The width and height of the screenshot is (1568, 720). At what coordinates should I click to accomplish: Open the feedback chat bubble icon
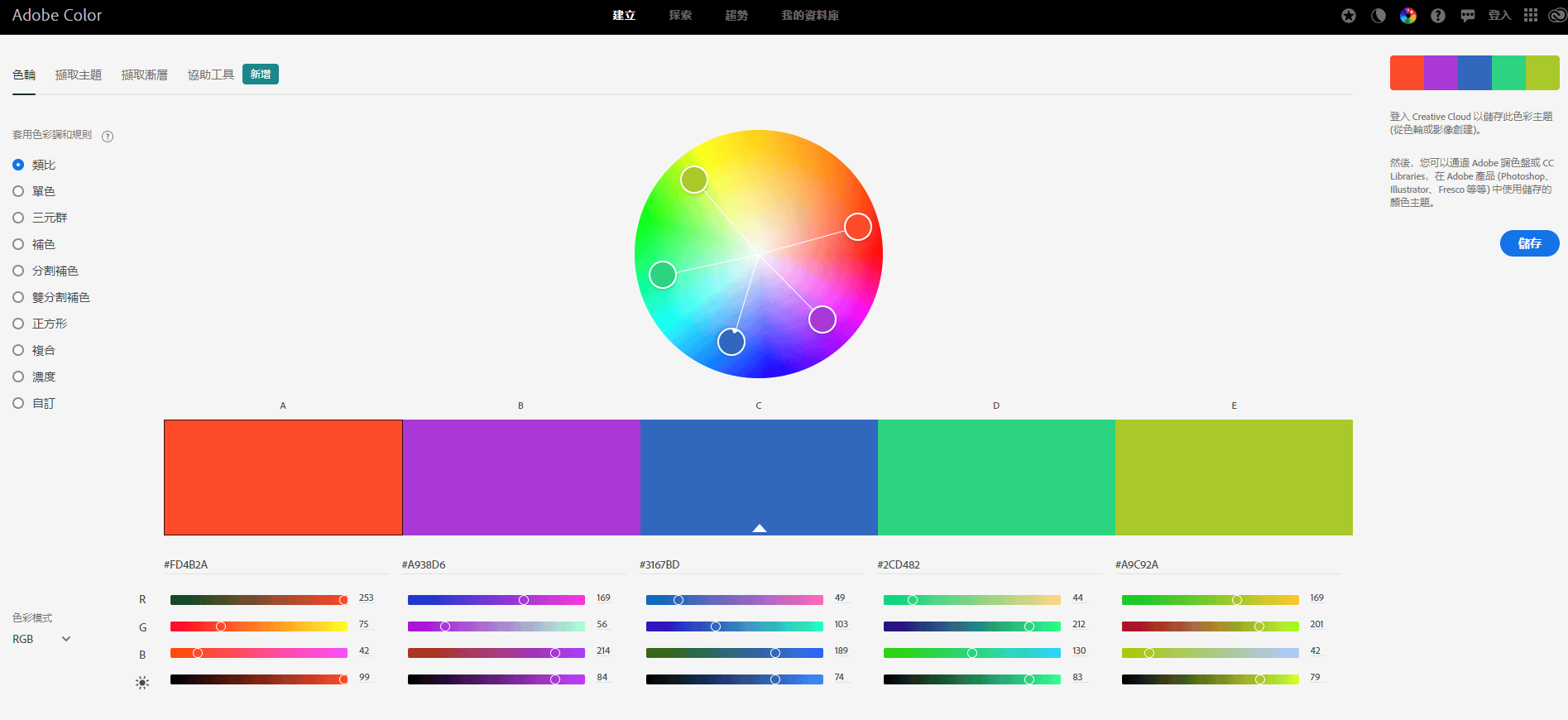click(1468, 16)
